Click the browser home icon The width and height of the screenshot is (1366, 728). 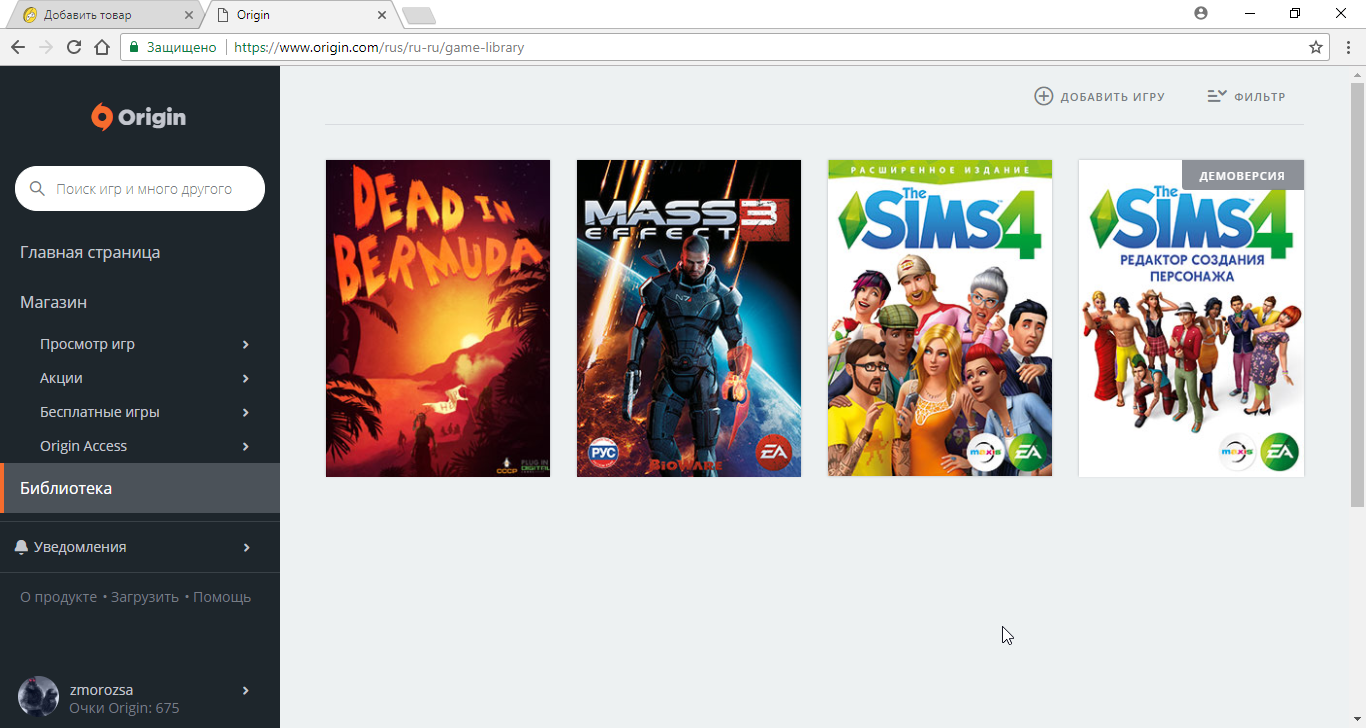click(101, 47)
